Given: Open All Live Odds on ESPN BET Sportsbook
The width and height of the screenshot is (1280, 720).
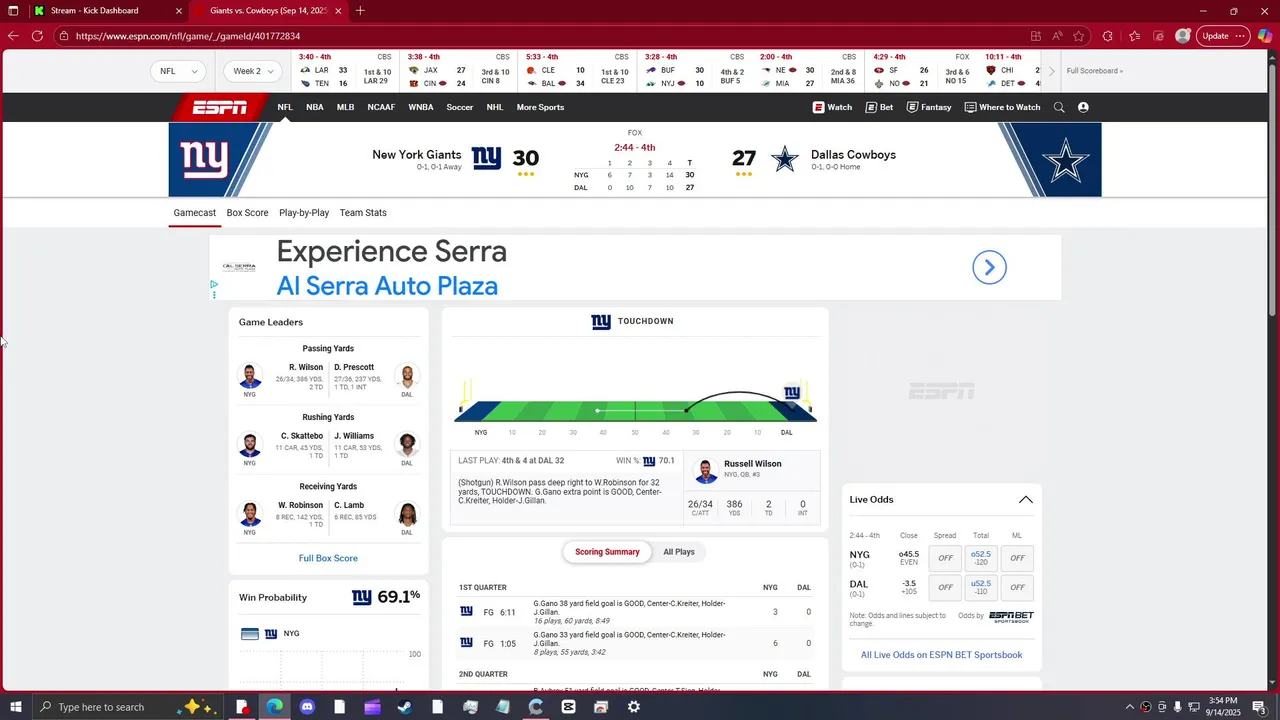Looking at the screenshot, I should [x=941, y=655].
